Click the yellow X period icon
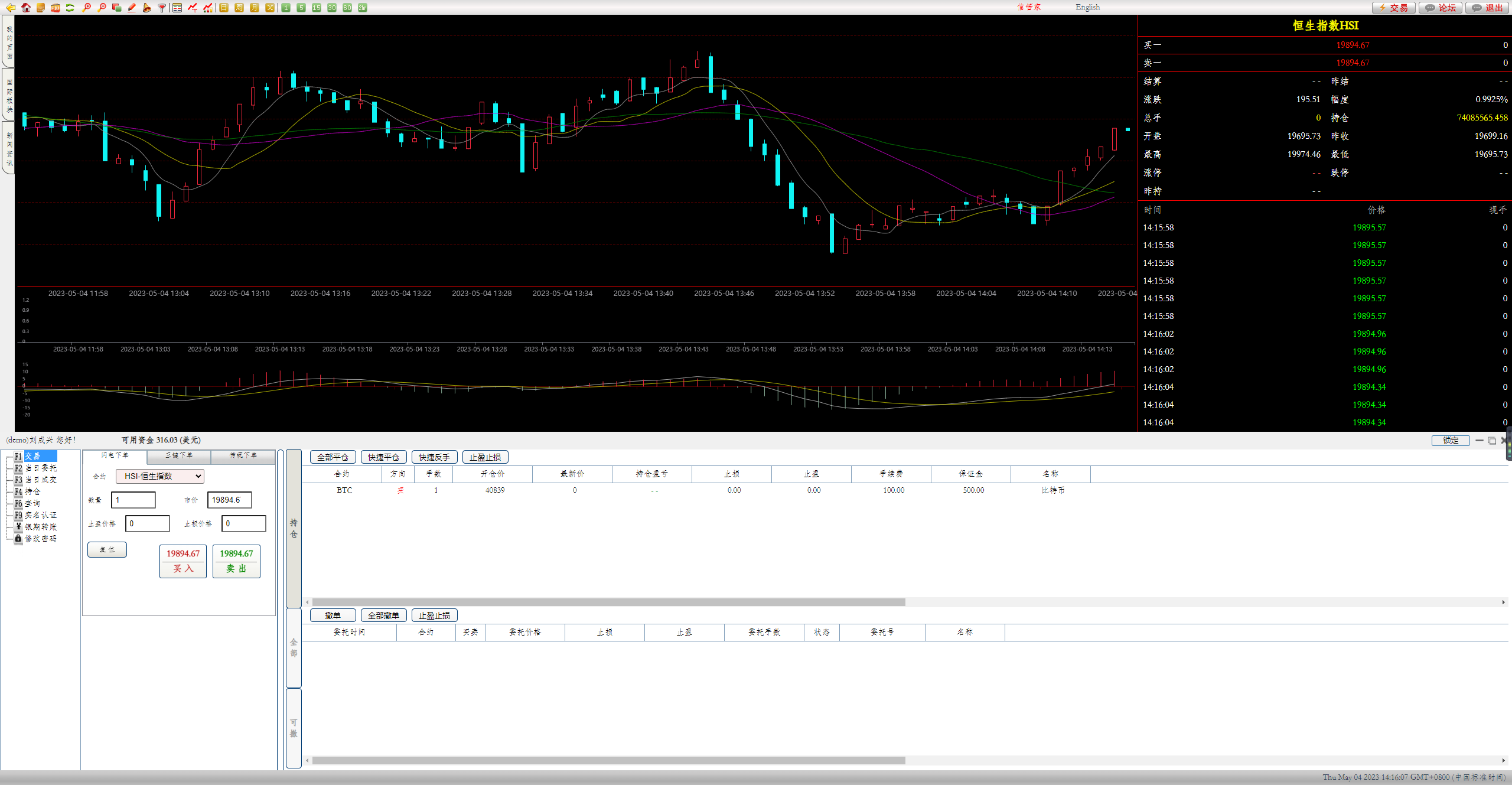 tap(270, 8)
